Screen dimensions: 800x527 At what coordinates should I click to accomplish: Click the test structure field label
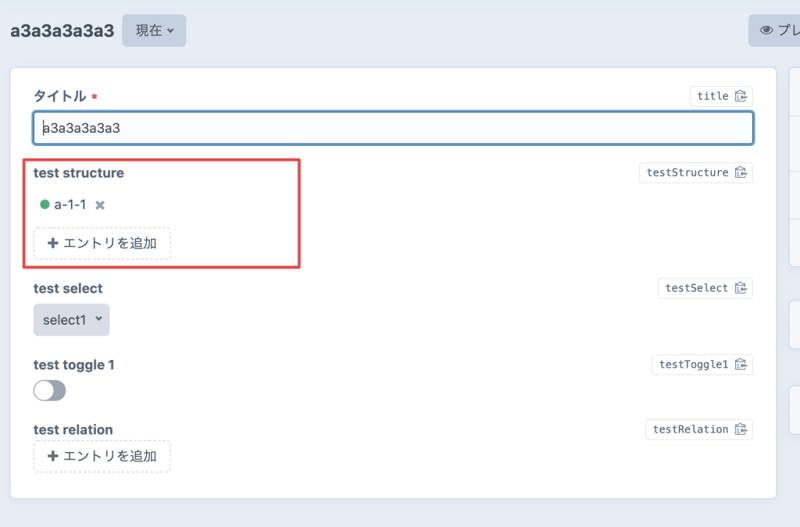point(79,173)
